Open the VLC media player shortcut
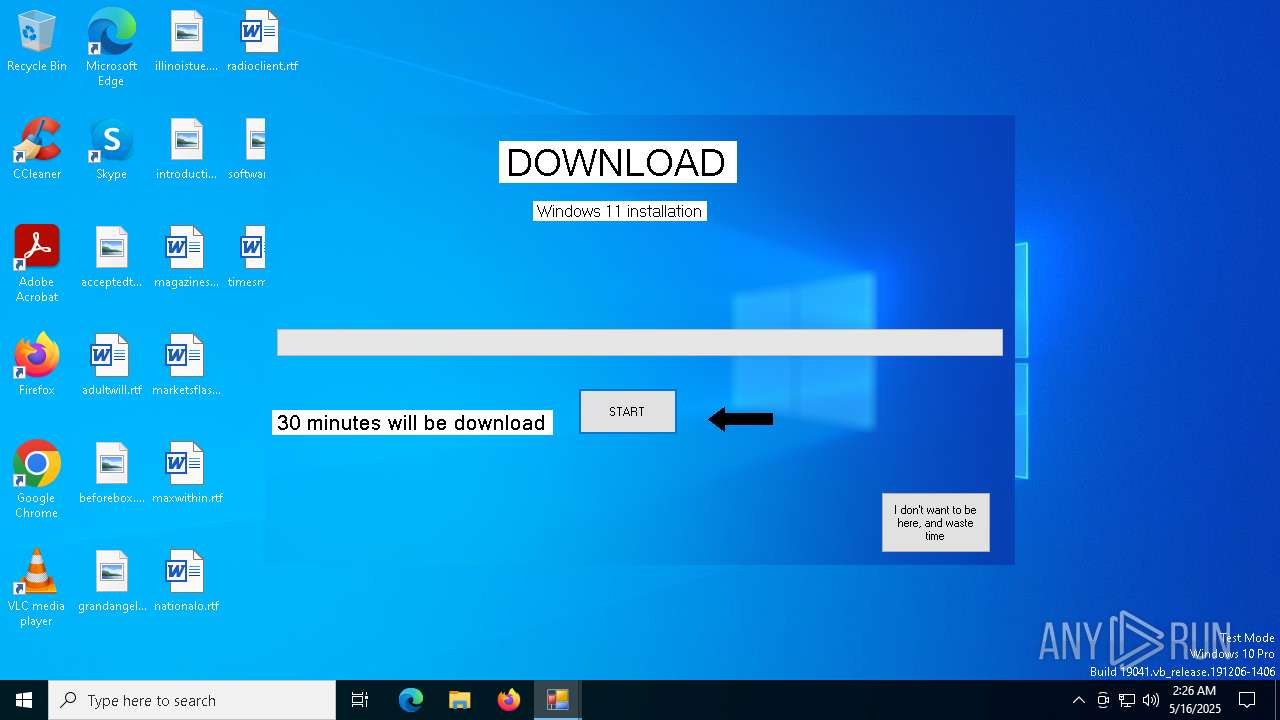 pyautogui.click(x=37, y=588)
